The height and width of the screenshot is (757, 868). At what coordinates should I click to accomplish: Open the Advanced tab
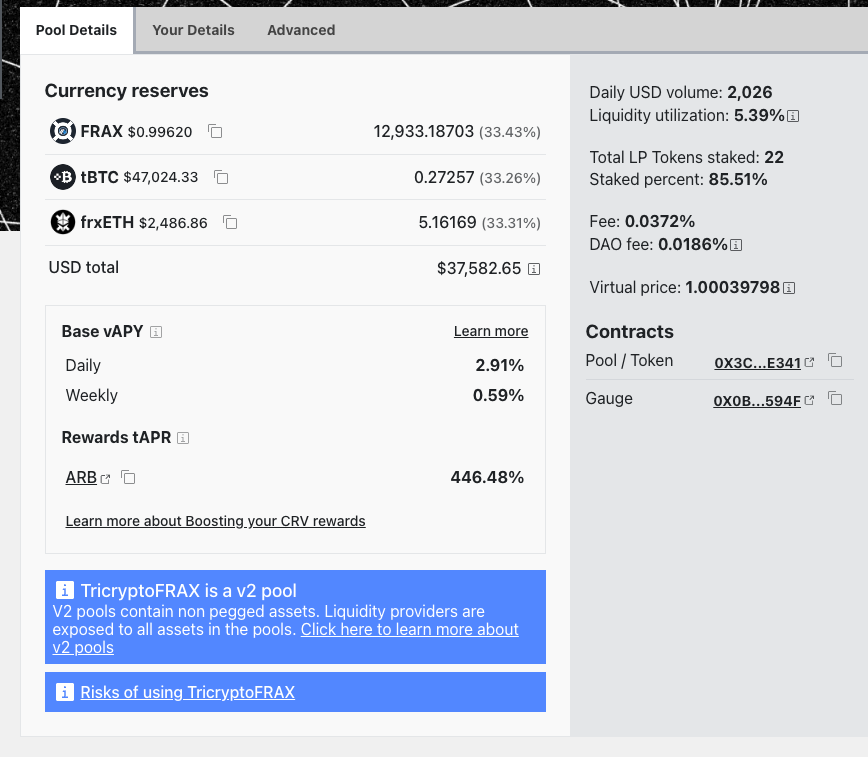coord(301,30)
